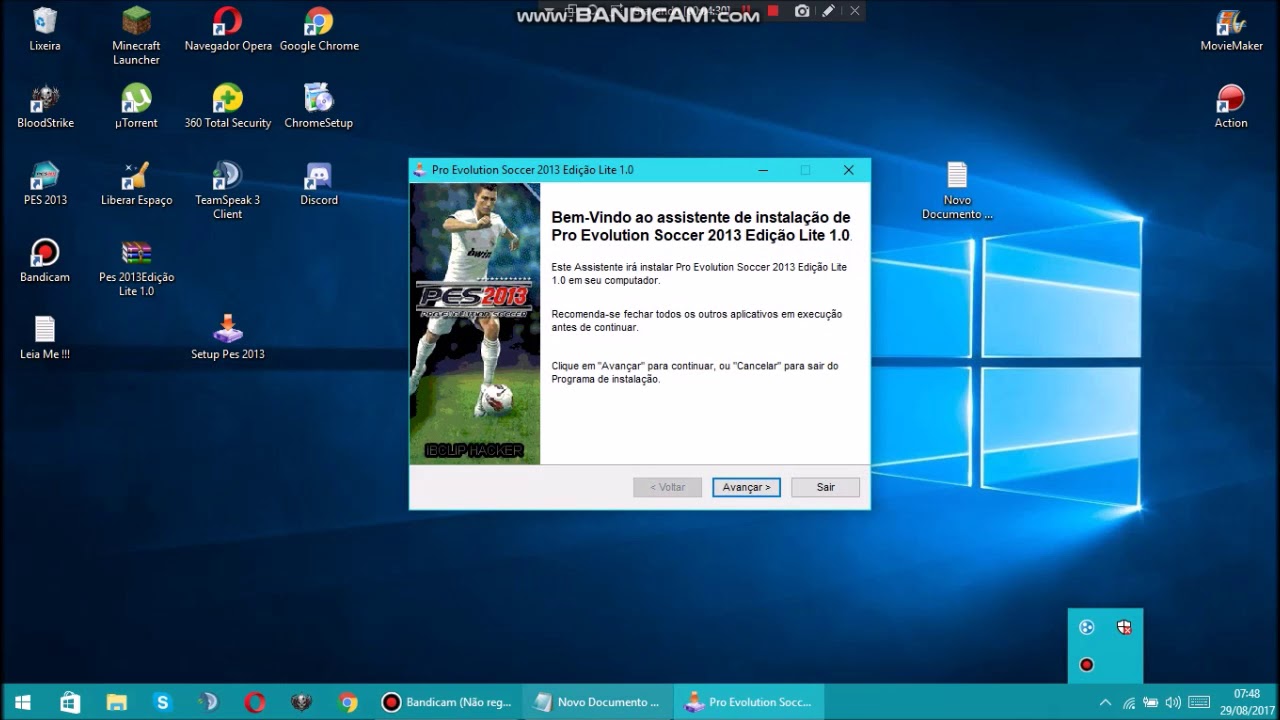Viewport: 1280px width, 720px height.
Task: Click the Bandicam top bar pencil draw icon
Action: [x=828, y=11]
